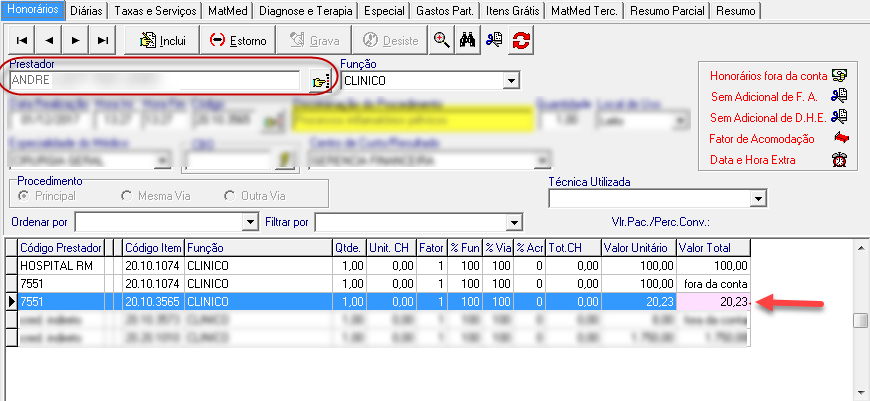Viewport: 870px width, 401px height.
Task: Click the Código Item column header
Action: [x=154, y=248]
